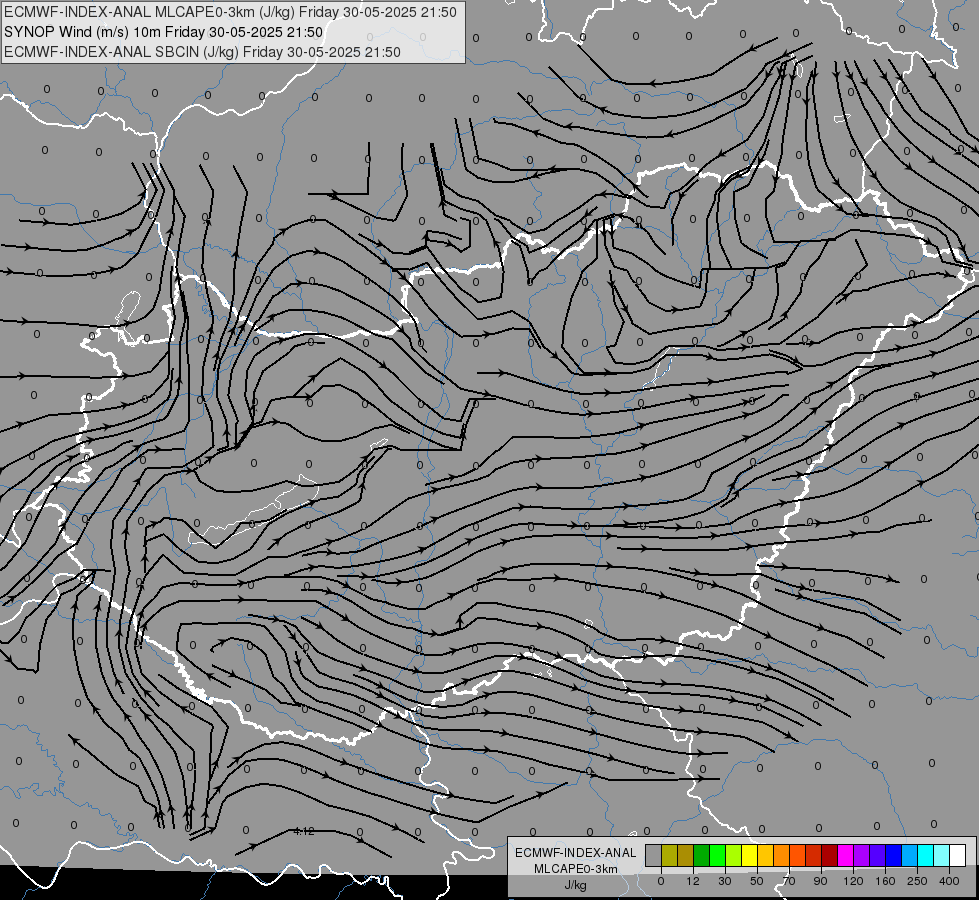Image resolution: width=979 pixels, height=900 pixels.
Task: Click the legend's ECMWF-INDEX-ANAL heading
Action: click(x=575, y=853)
